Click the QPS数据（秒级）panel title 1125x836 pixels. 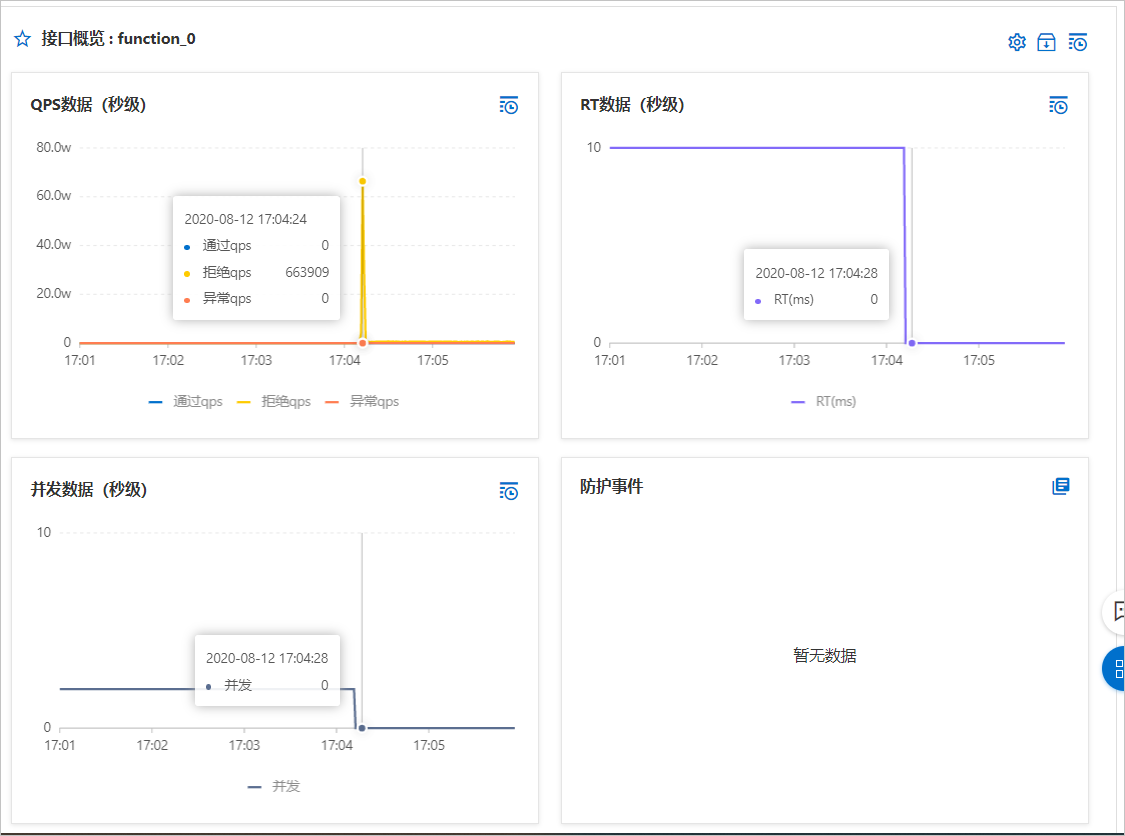point(88,105)
